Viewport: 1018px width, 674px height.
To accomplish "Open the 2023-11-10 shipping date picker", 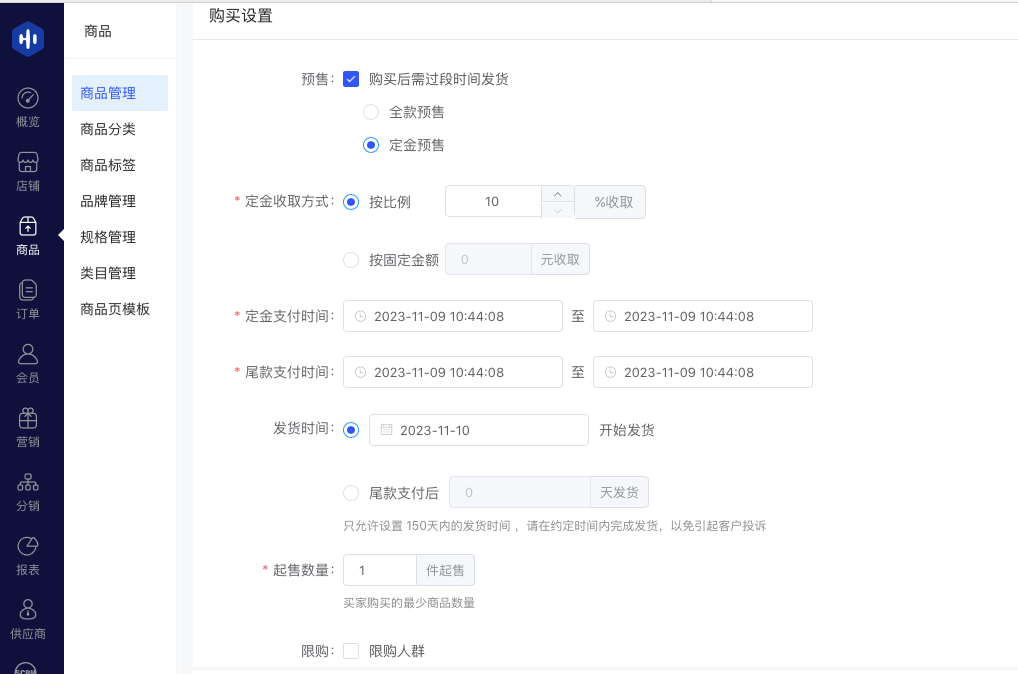I will click(x=478, y=430).
